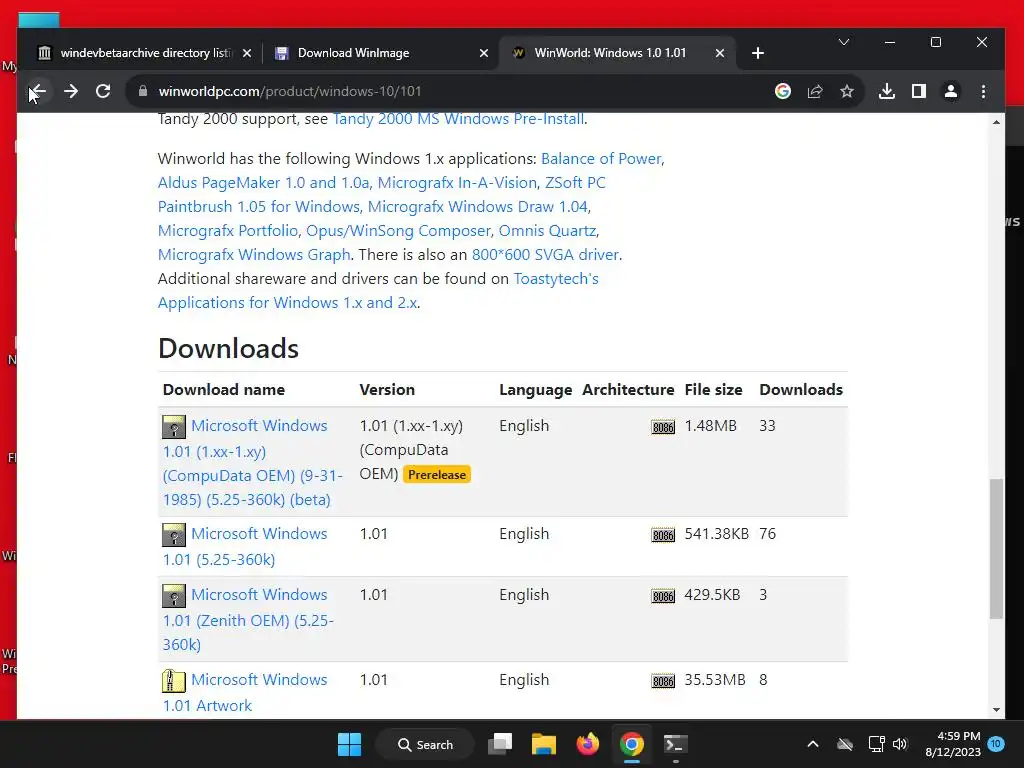The width and height of the screenshot is (1024, 768).
Task: Click the File size column header
Action: click(x=713, y=390)
